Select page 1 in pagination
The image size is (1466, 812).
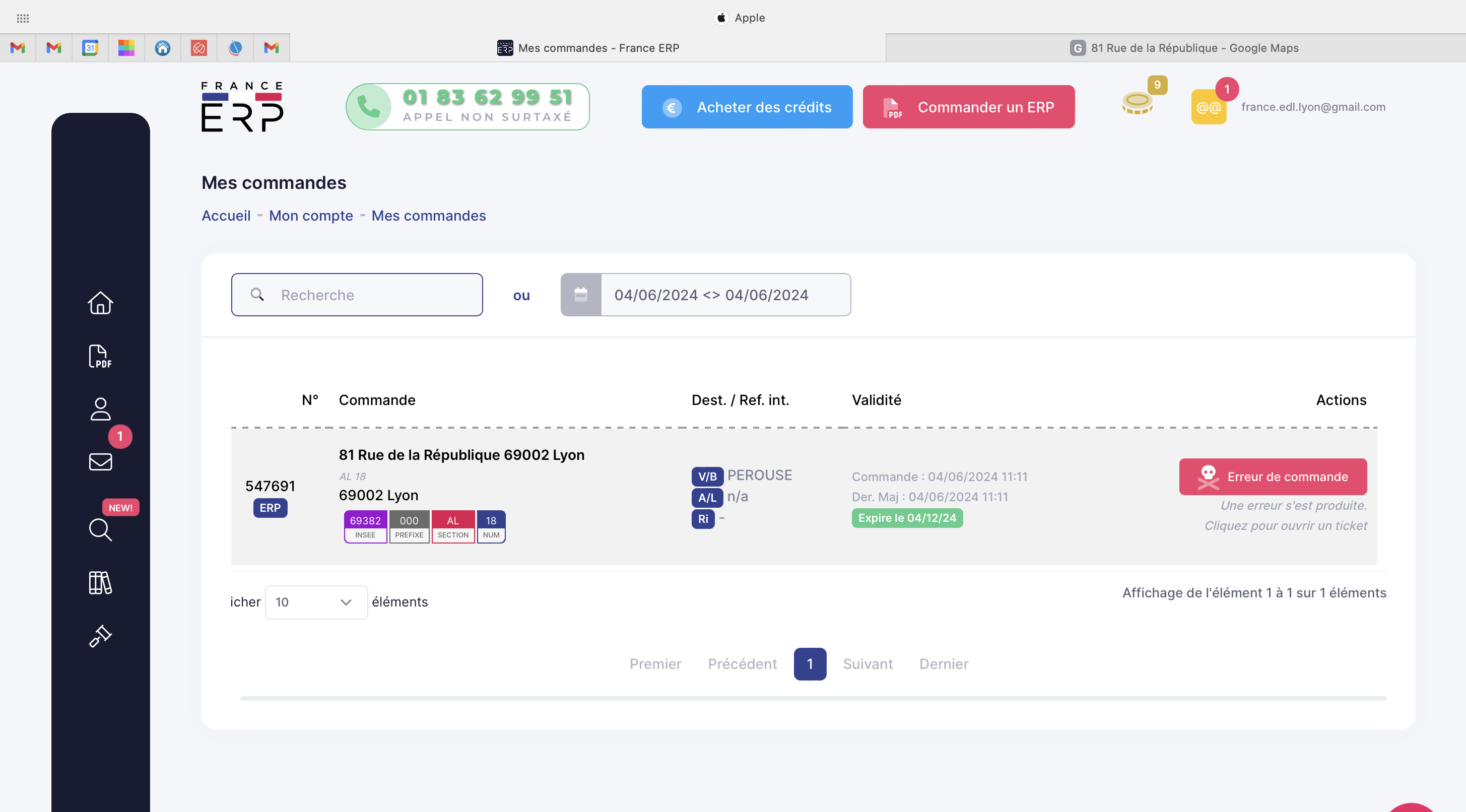point(810,663)
